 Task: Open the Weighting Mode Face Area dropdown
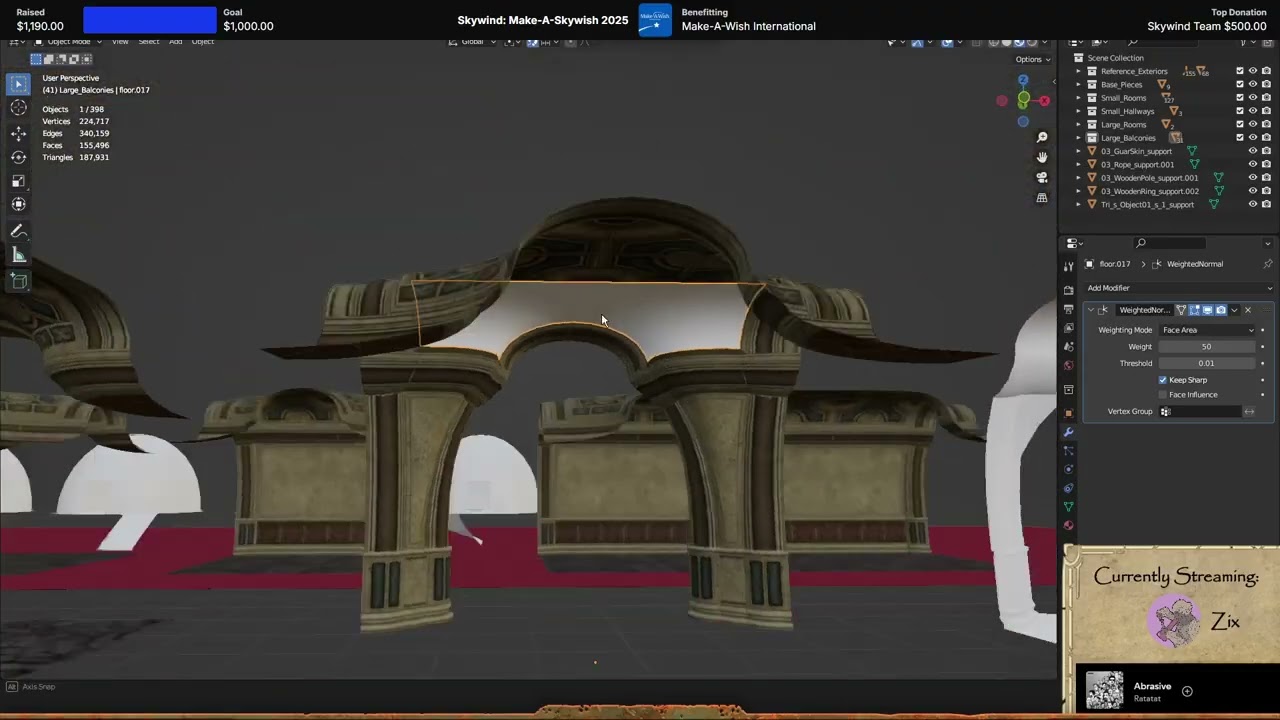click(1207, 330)
